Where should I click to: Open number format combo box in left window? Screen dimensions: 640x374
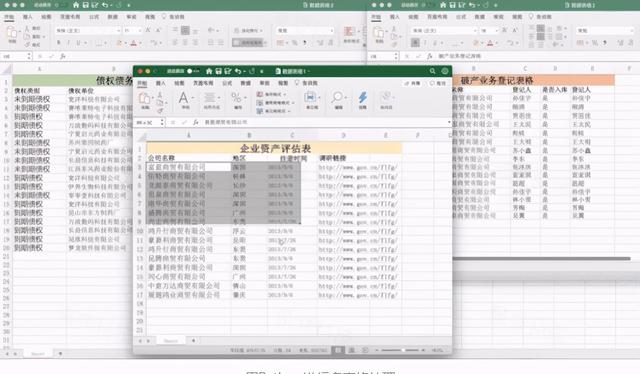(305, 31)
